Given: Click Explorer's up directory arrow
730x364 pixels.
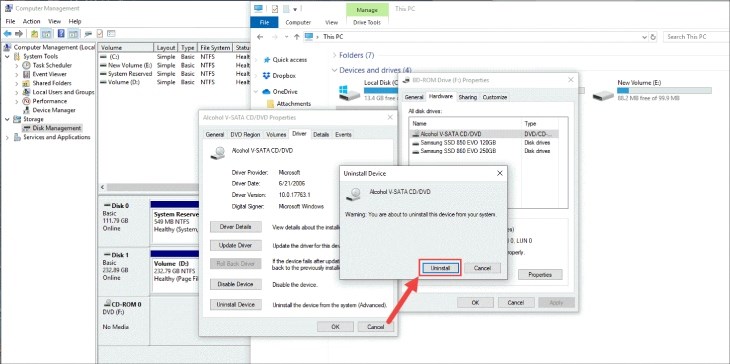Looking at the screenshot, I should click(x=297, y=37).
